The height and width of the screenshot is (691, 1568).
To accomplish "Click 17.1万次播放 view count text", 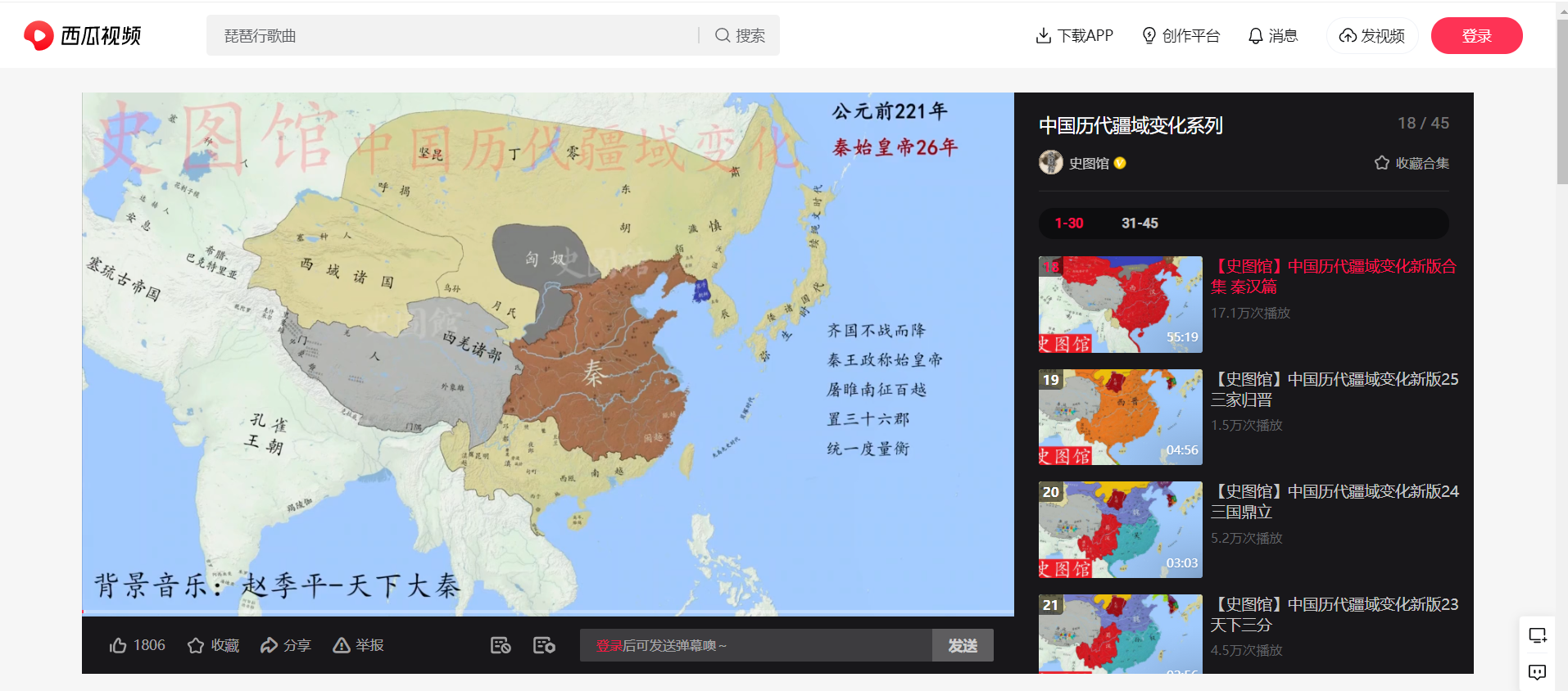I will (1250, 313).
